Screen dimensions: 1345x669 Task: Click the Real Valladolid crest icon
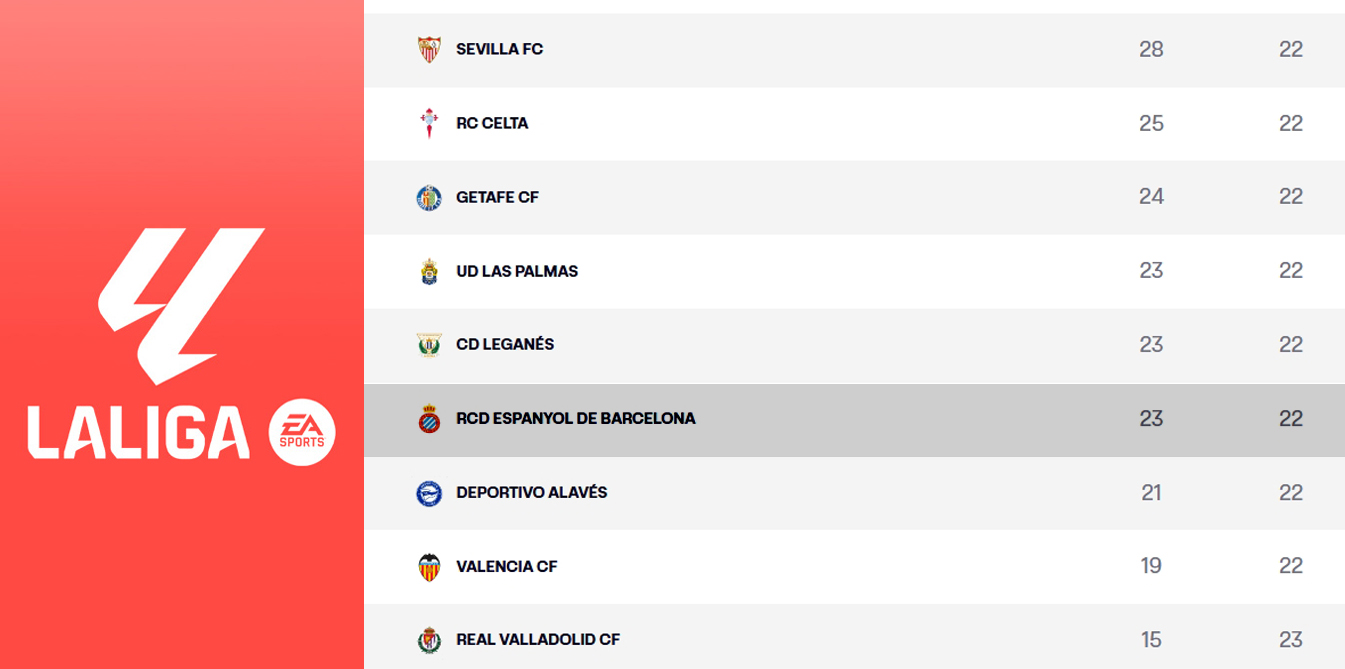(x=429, y=640)
